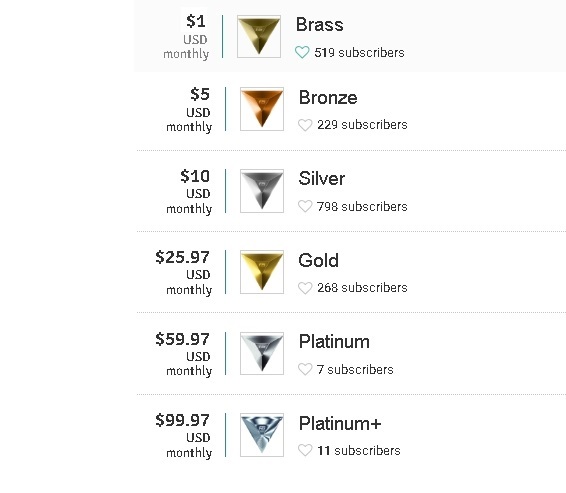Click the $99.97 USD monthly price
This screenshot has height=493, width=566.
[x=183, y=436]
